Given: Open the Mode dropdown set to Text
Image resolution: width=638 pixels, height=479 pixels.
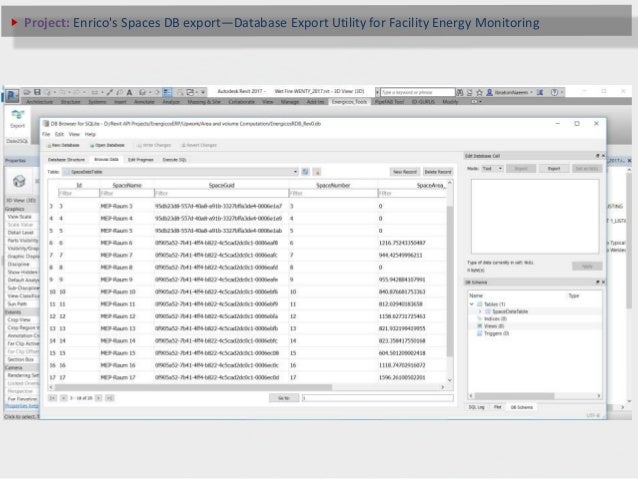Looking at the screenshot, I should (492, 168).
